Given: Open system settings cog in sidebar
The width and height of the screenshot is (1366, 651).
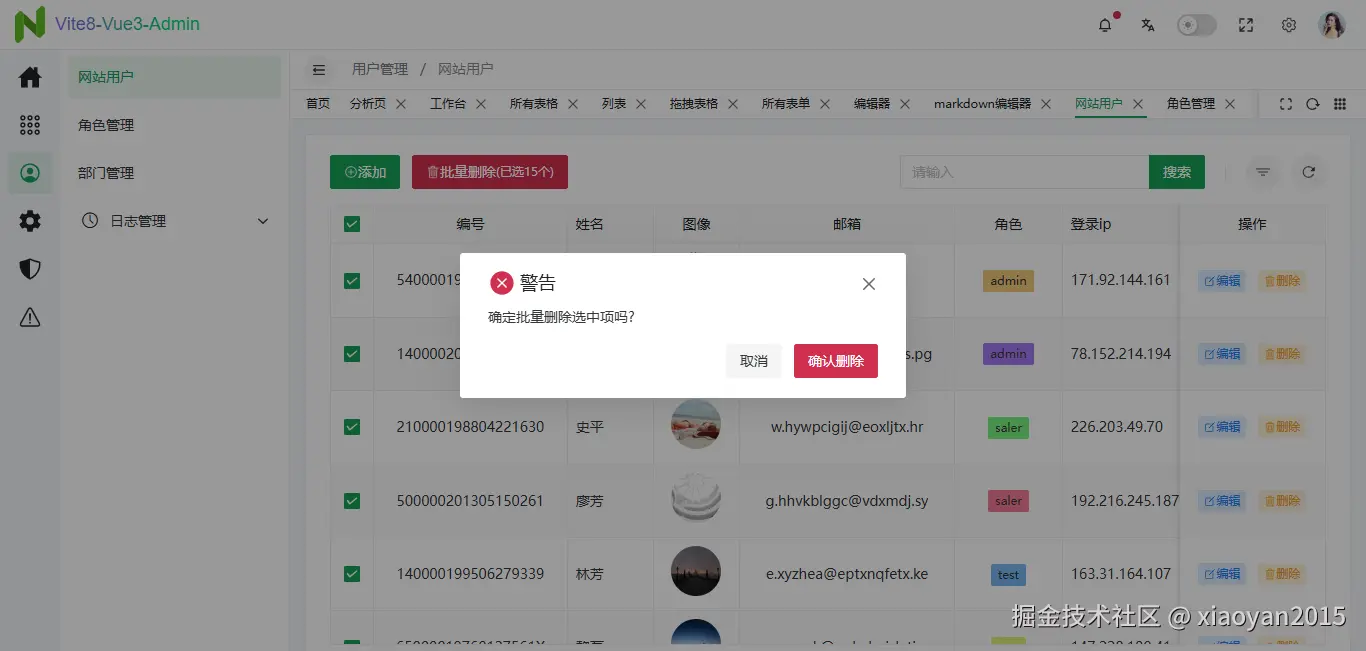Looking at the screenshot, I should 30,221.
